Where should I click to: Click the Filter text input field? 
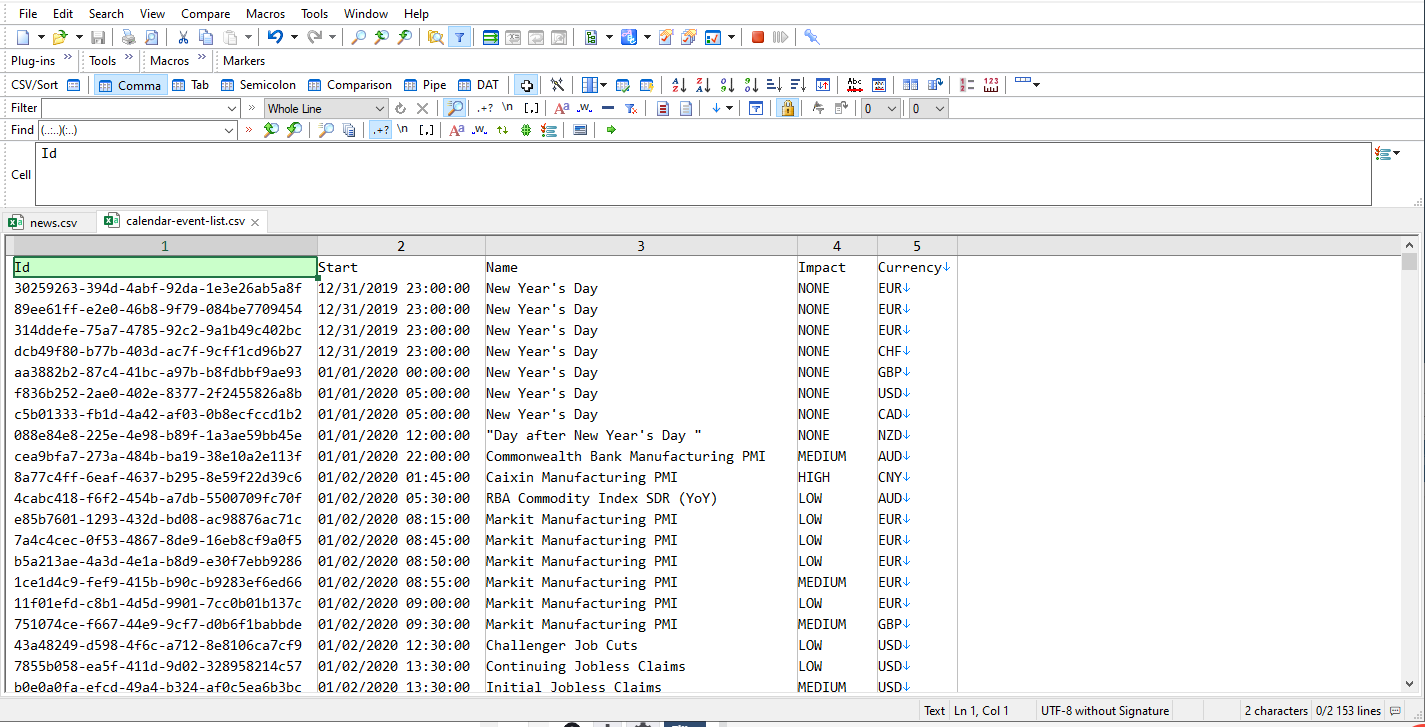coord(140,108)
